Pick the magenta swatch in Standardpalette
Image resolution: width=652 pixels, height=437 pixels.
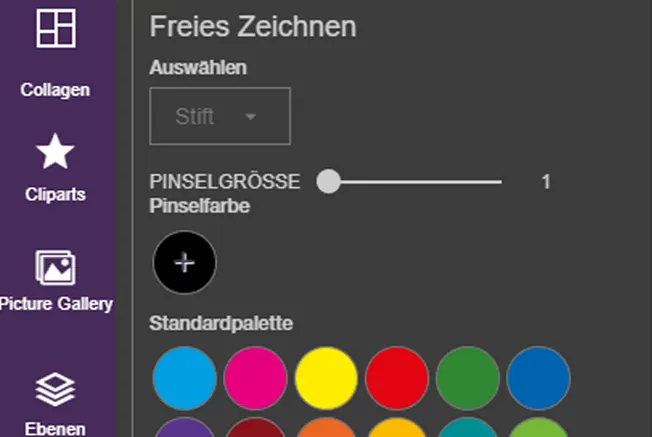click(x=255, y=378)
